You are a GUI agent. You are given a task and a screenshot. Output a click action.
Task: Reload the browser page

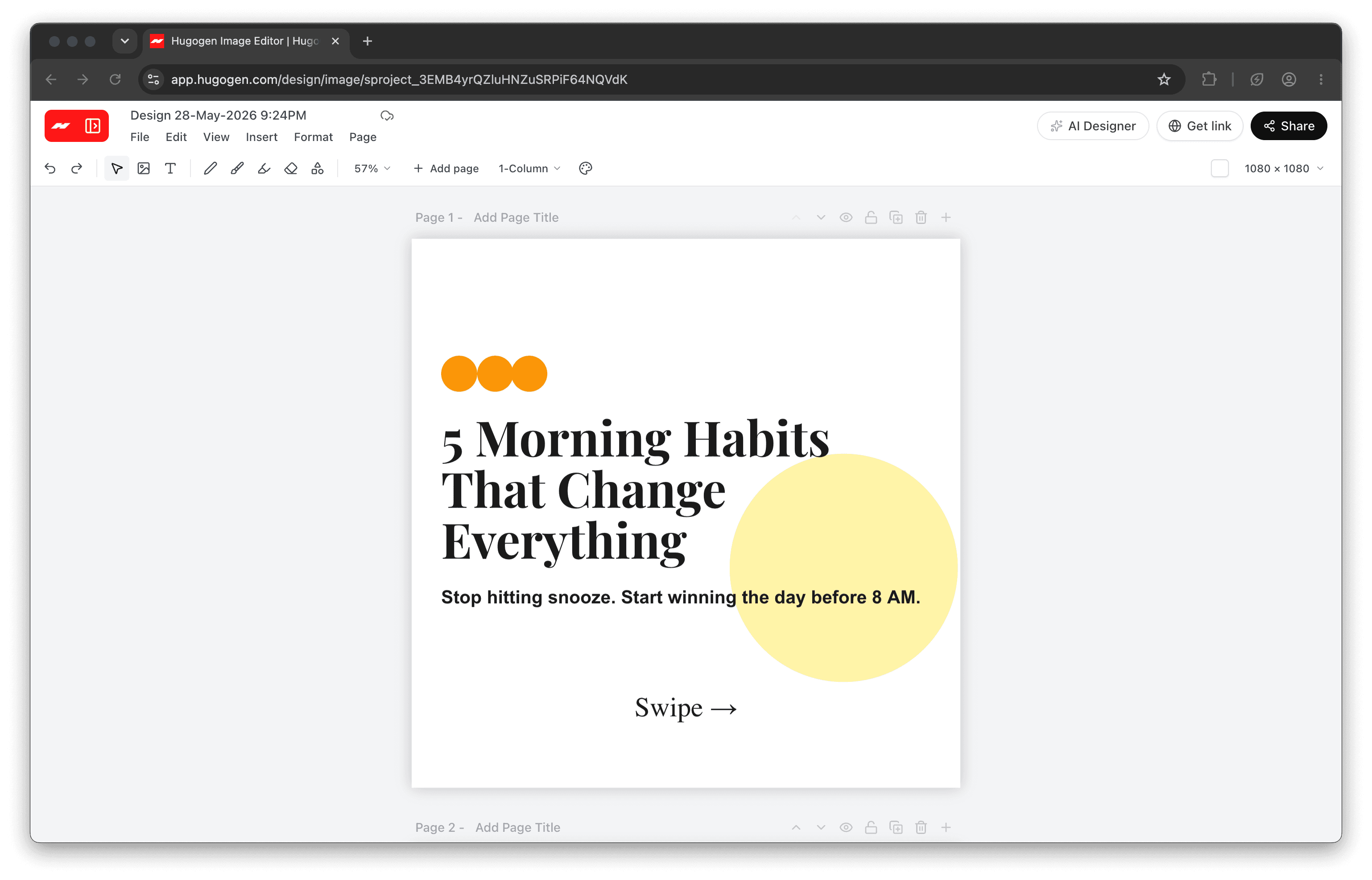pyautogui.click(x=115, y=79)
